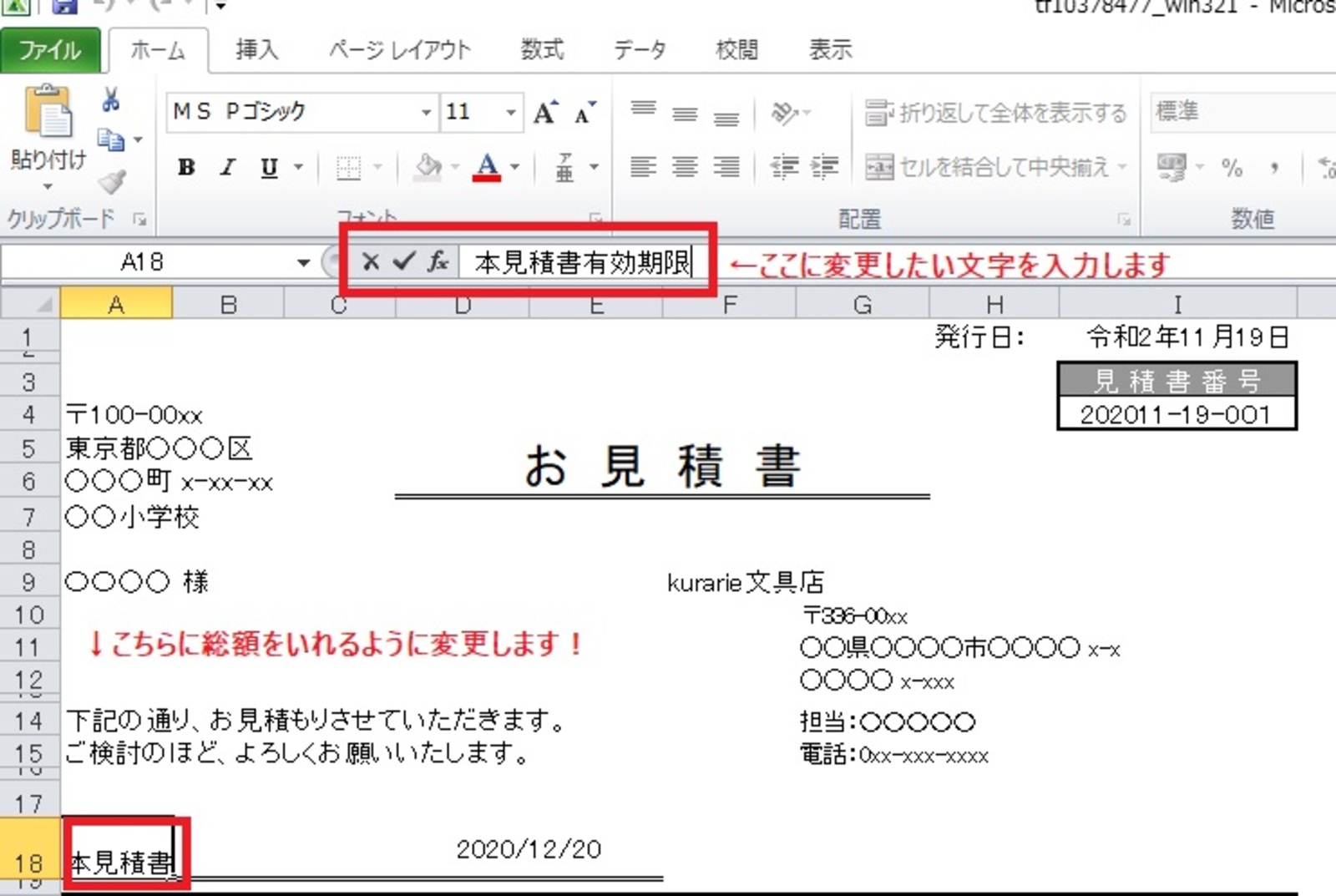This screenshot has width=1336, height=896.
Task: Open the 標準 number format box
Action: 1242,111
